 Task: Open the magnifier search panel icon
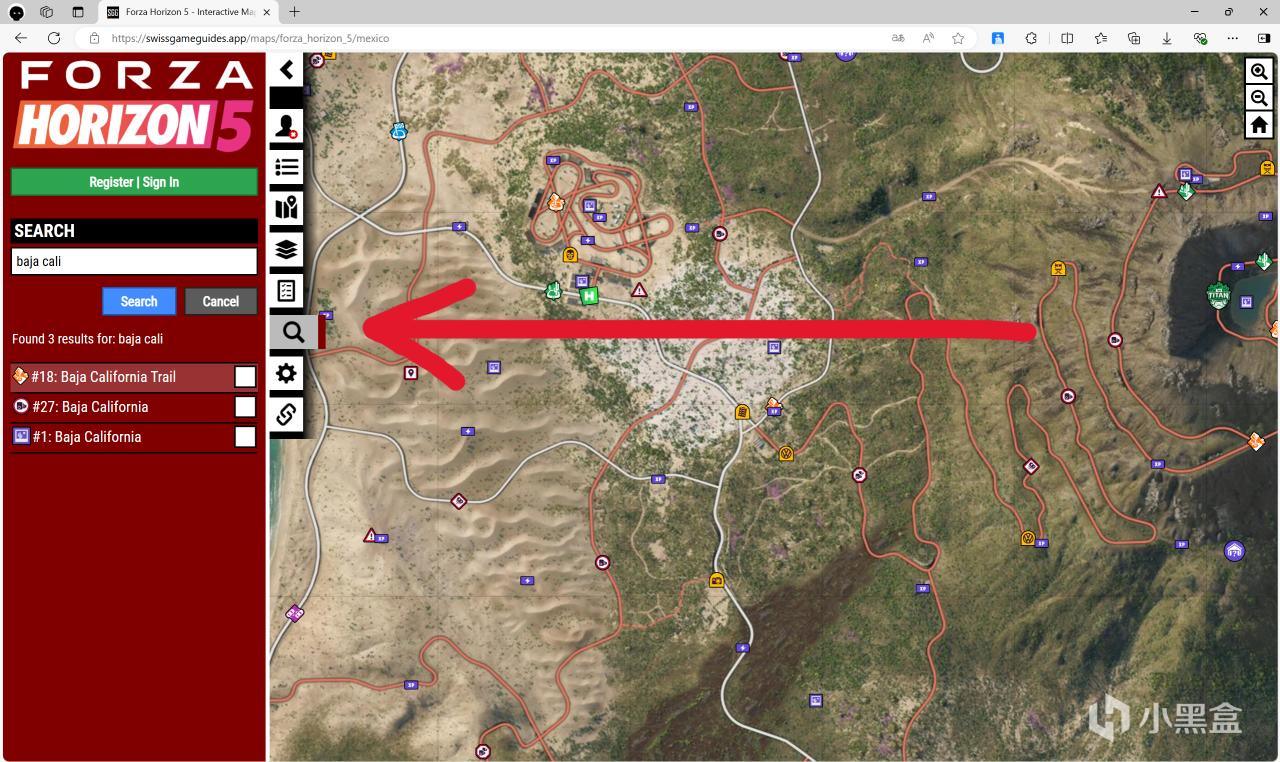tap(293, 332)
